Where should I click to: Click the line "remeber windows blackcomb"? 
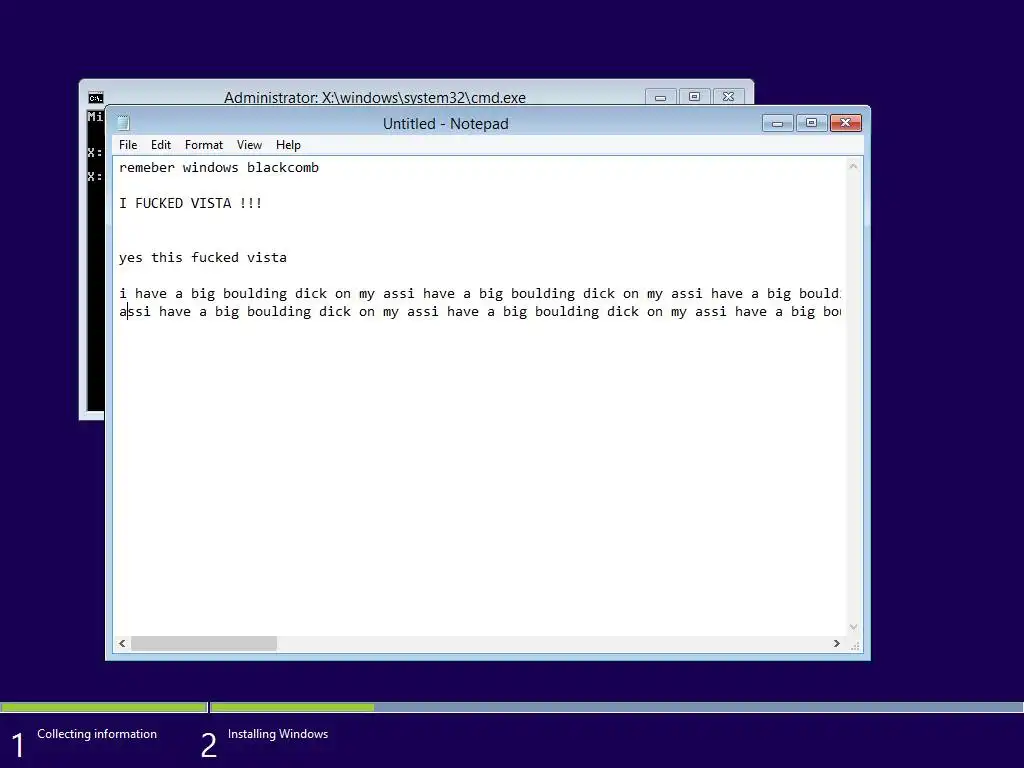tap(219, 168)
